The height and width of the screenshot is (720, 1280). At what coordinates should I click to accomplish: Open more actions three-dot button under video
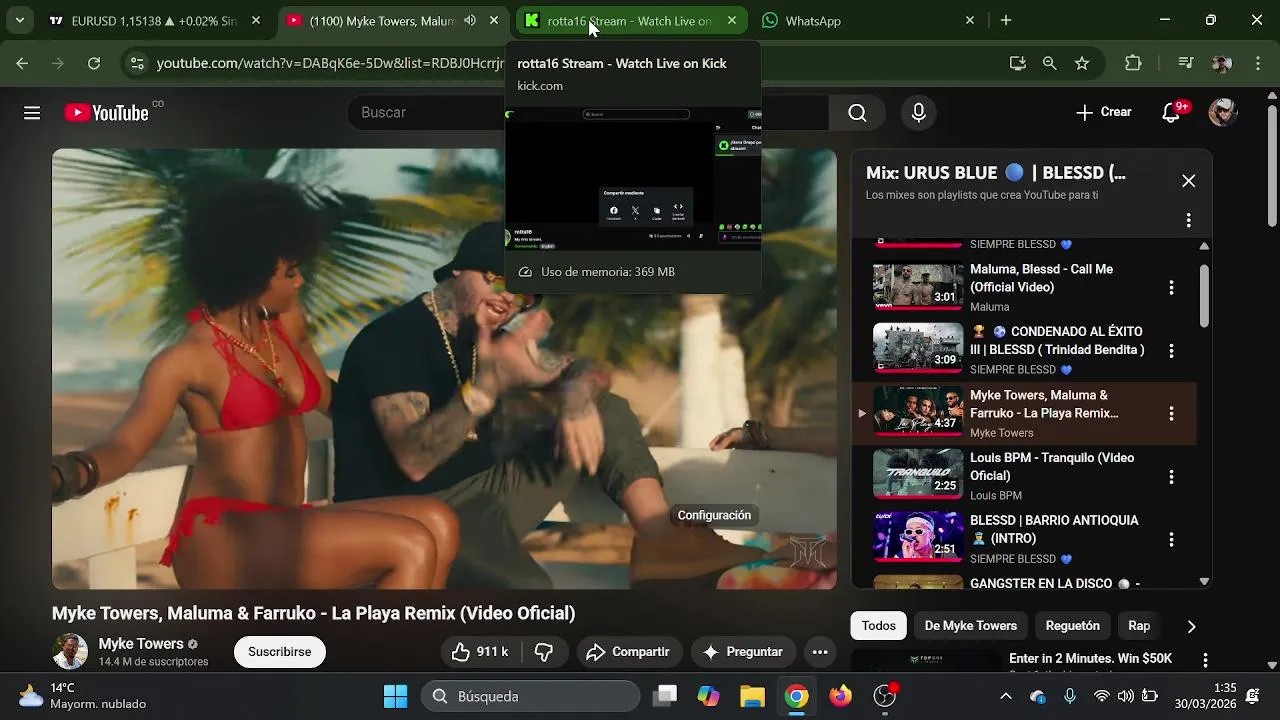click(820, 652)
